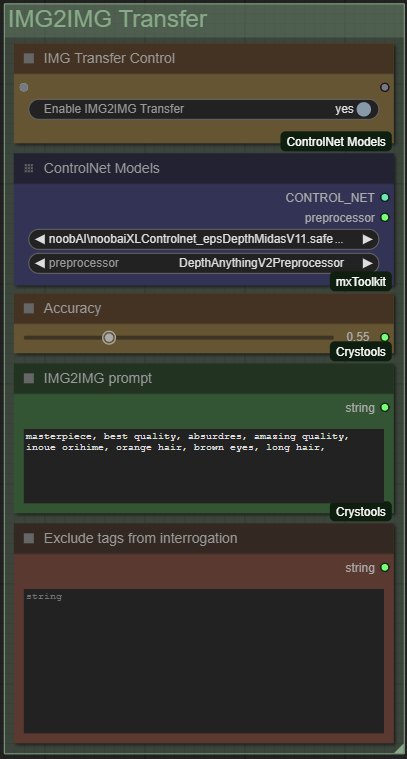Screen dimensions: 407x759
Task: Select the IMG2IMG Transfer group title
Action: 108,19
